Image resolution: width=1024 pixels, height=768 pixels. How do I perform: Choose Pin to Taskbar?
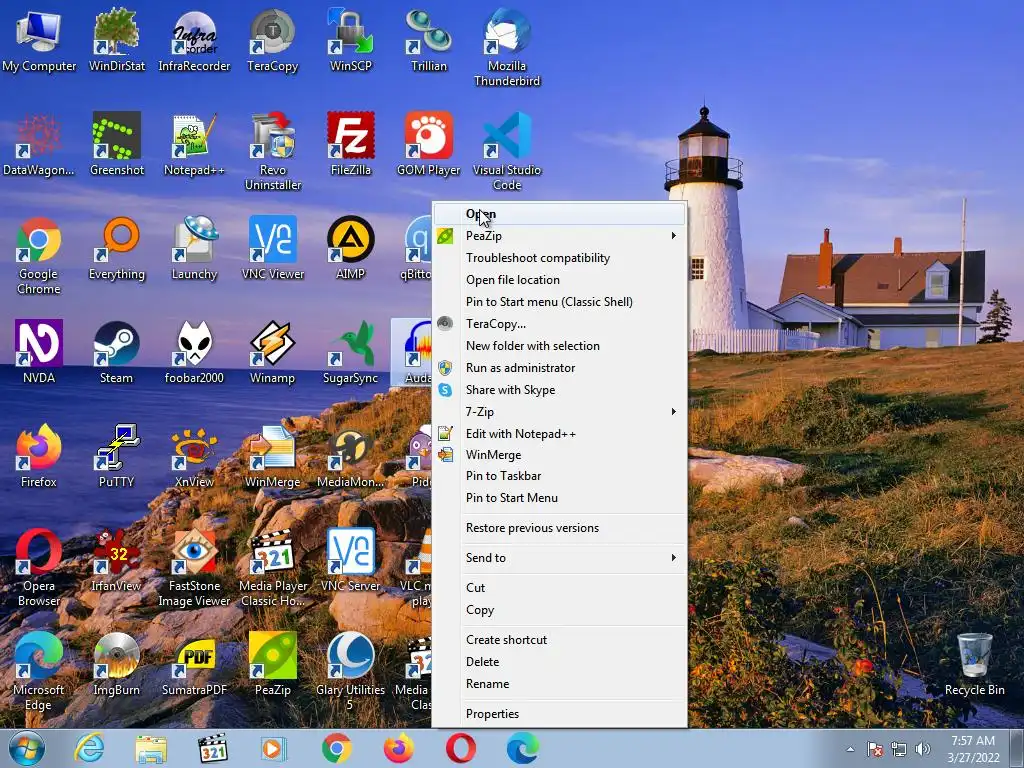560,476
